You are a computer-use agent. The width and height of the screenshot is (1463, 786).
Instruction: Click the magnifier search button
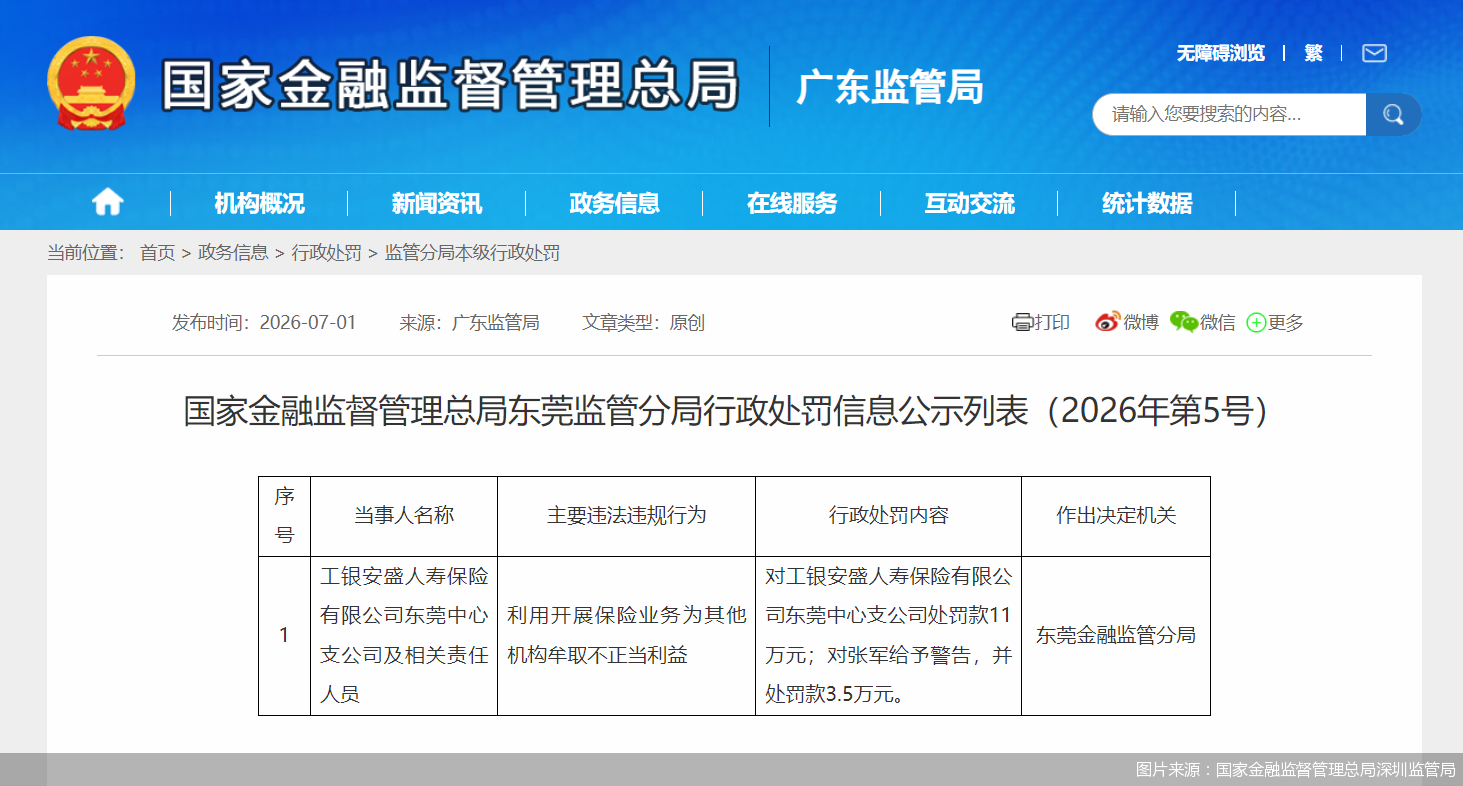(1393, 115)
